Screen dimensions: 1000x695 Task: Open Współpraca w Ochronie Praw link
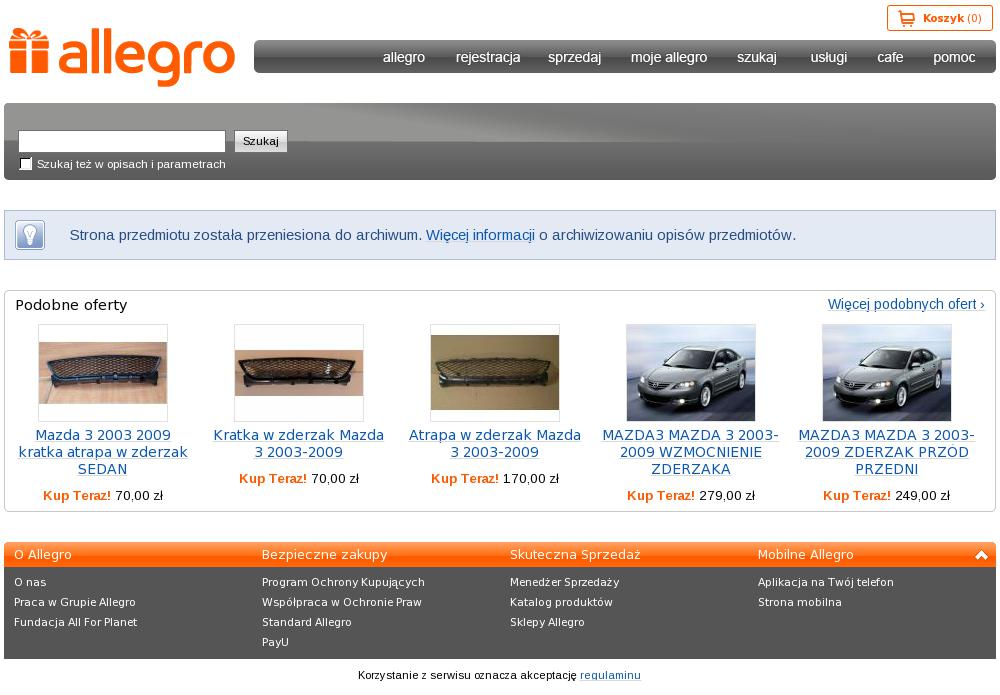click(x=342, y=602)
